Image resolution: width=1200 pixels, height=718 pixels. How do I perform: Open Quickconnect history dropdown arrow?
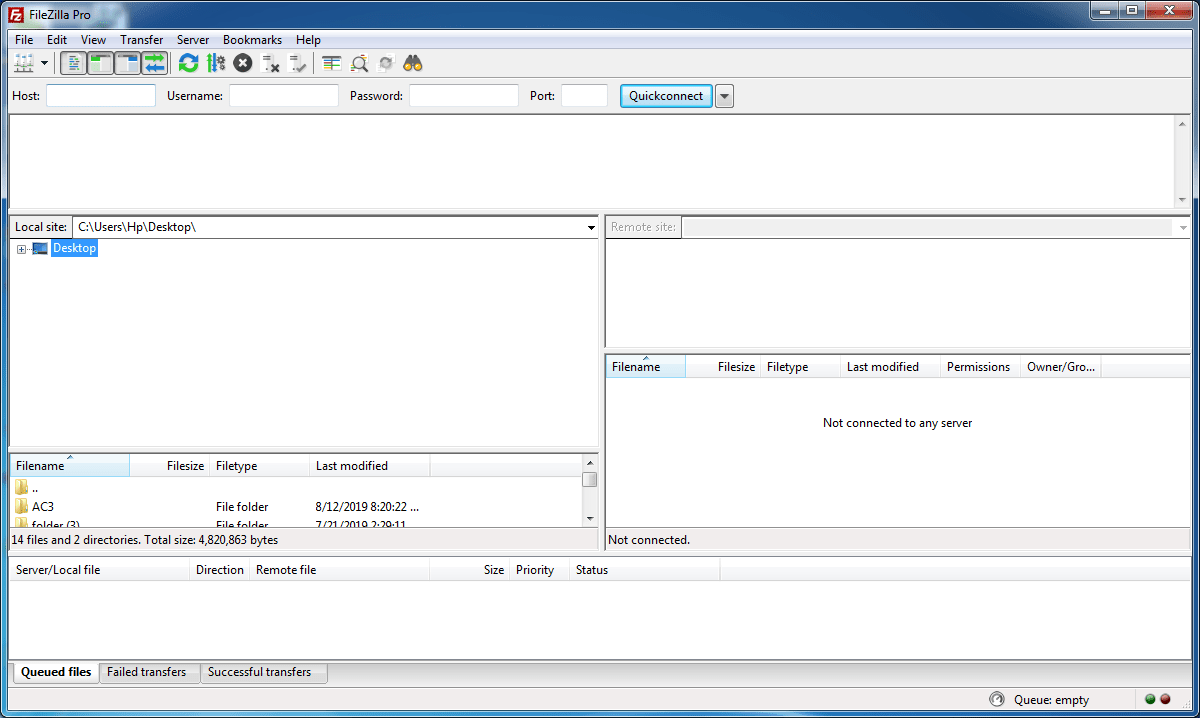tap(725, 96)
